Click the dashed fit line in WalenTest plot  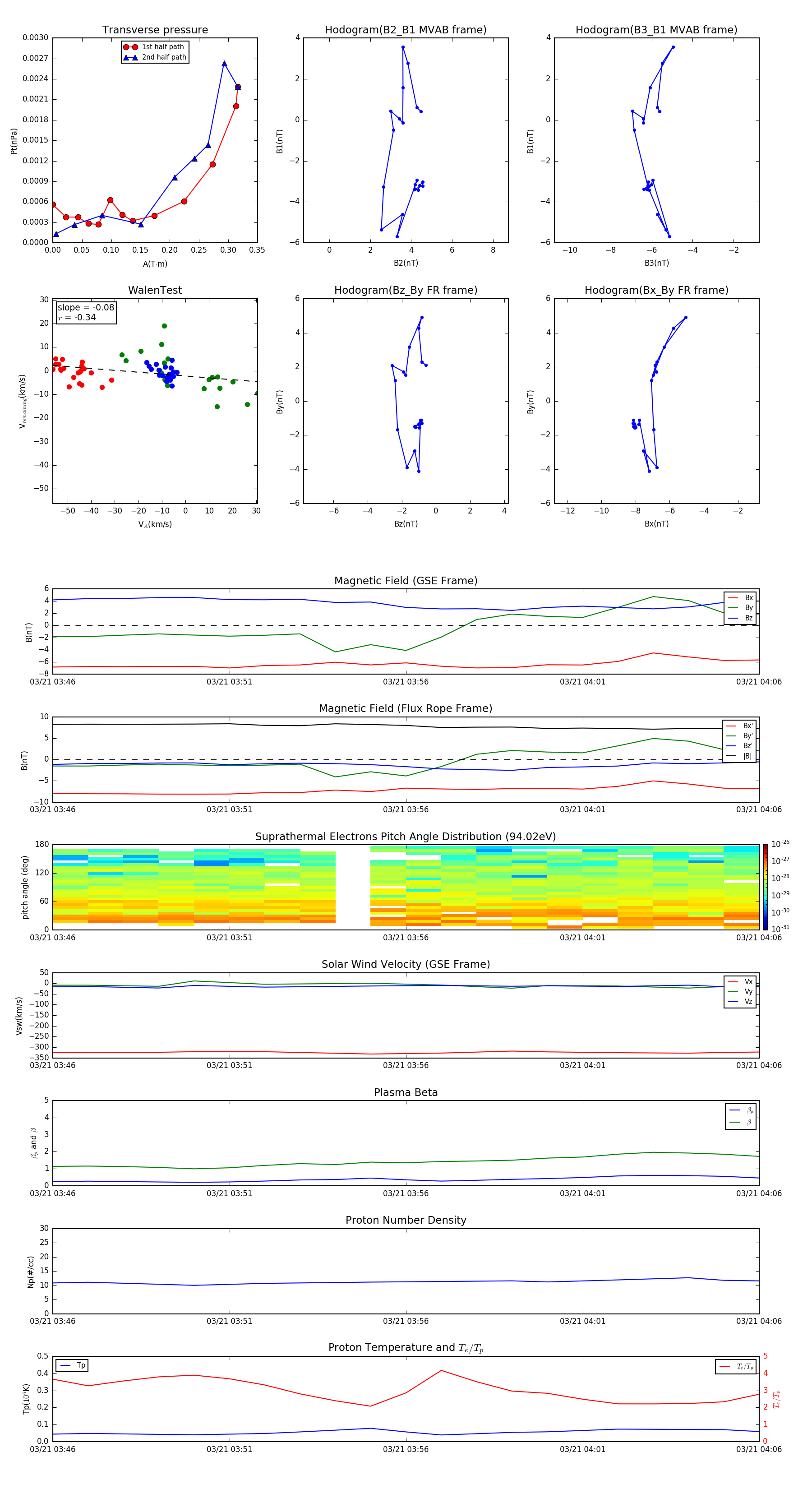tap(155, 374)
